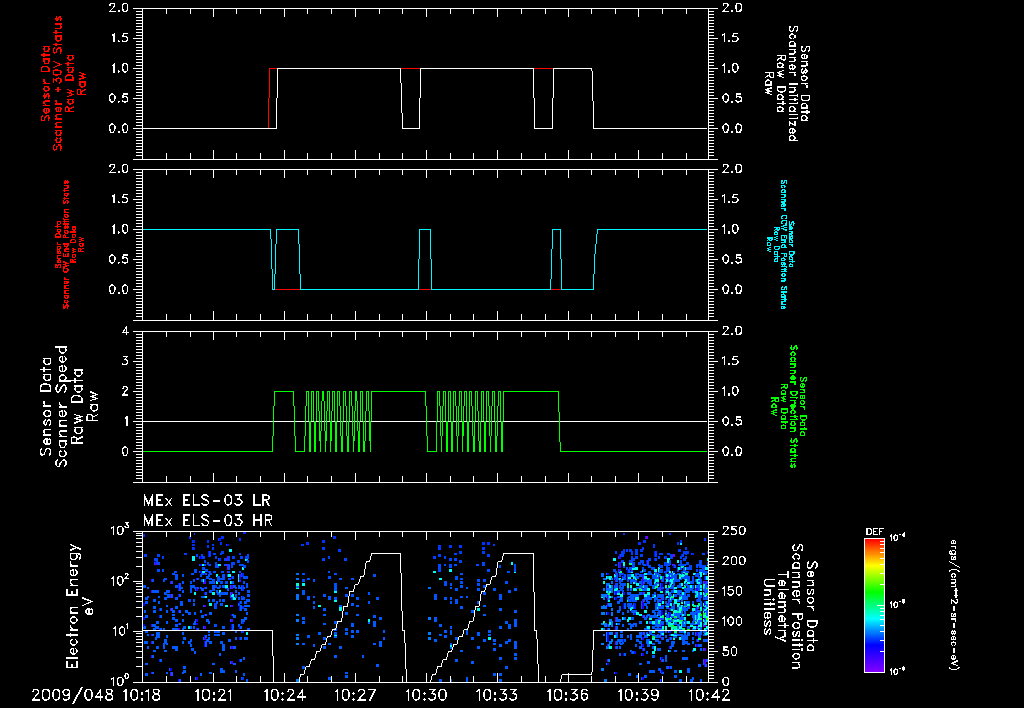Click the "ergs/(cm**2-sr-sec-eV)" units label
This screenshot has height=708, width=1024.
click(x=953, y=605)
